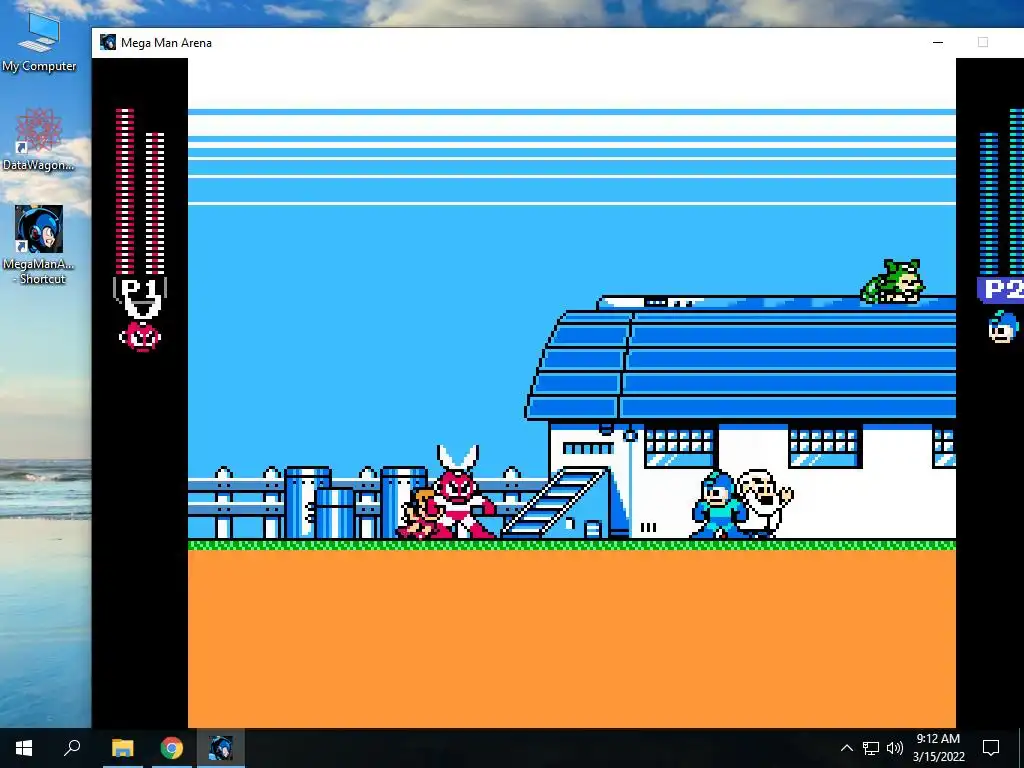
Task: Open the Windows Start menu
Action: click(x=24, y=748)
